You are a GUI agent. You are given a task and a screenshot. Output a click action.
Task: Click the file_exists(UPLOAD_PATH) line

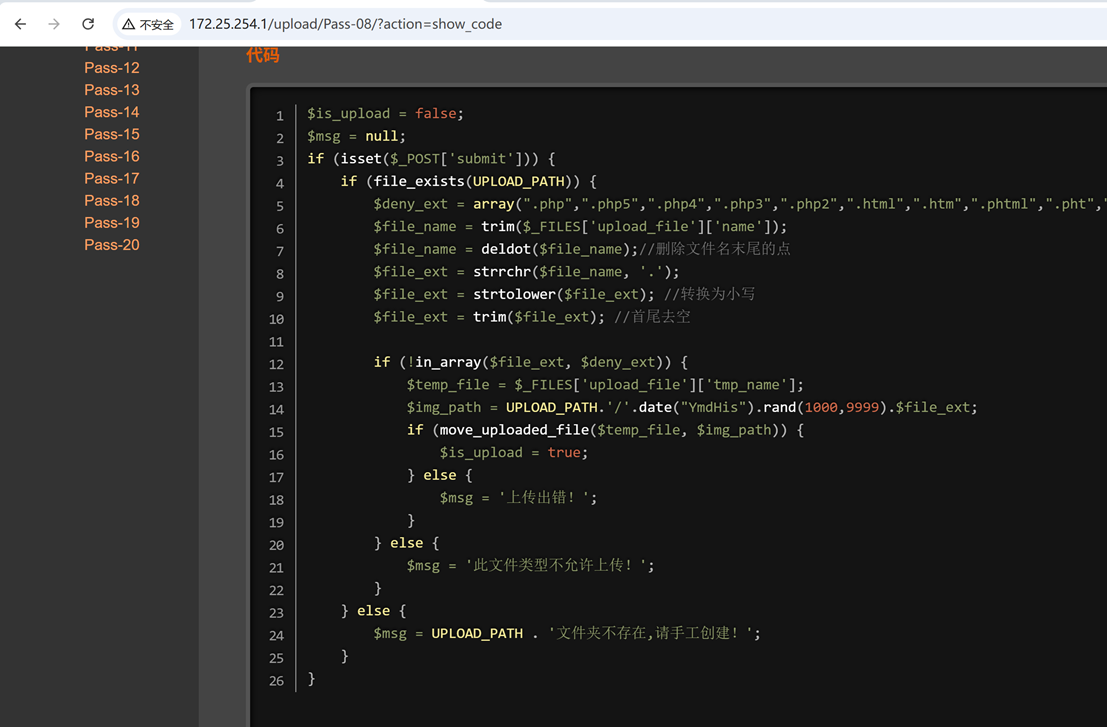click(x=469, y=181)
